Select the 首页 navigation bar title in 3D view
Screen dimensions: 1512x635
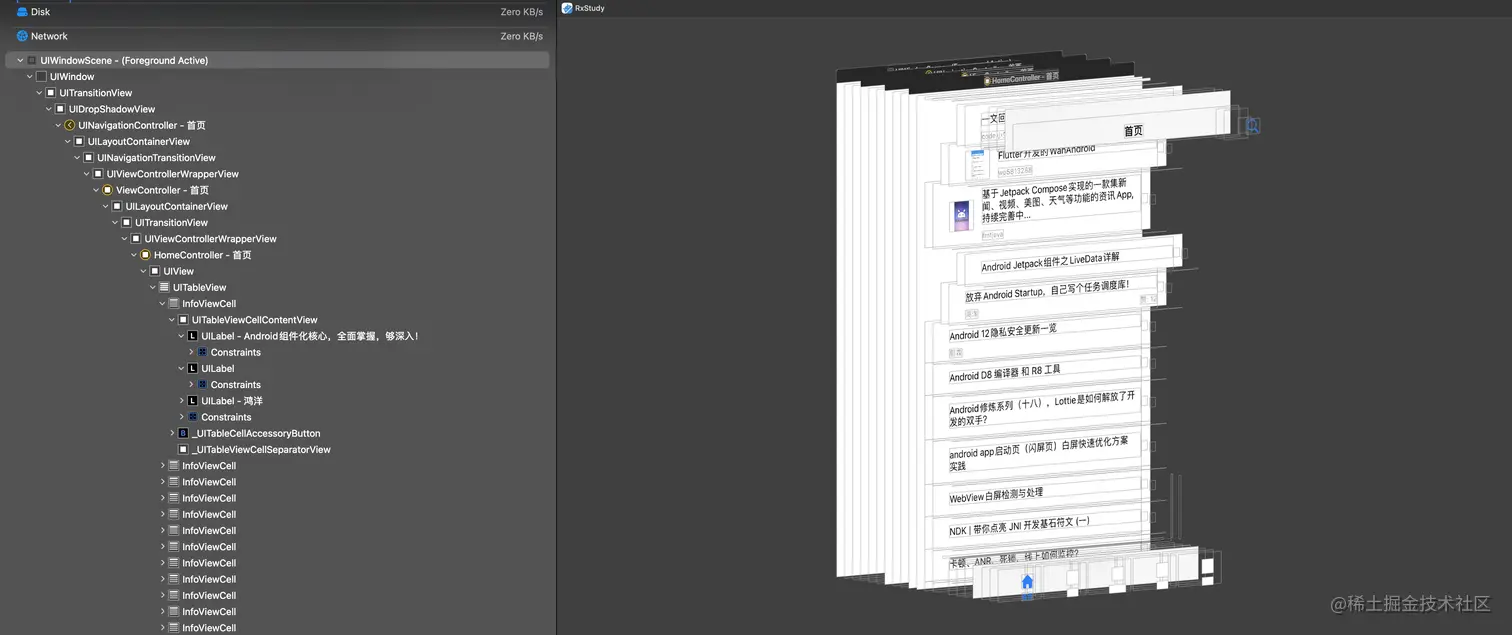[x=1133, y=131]
